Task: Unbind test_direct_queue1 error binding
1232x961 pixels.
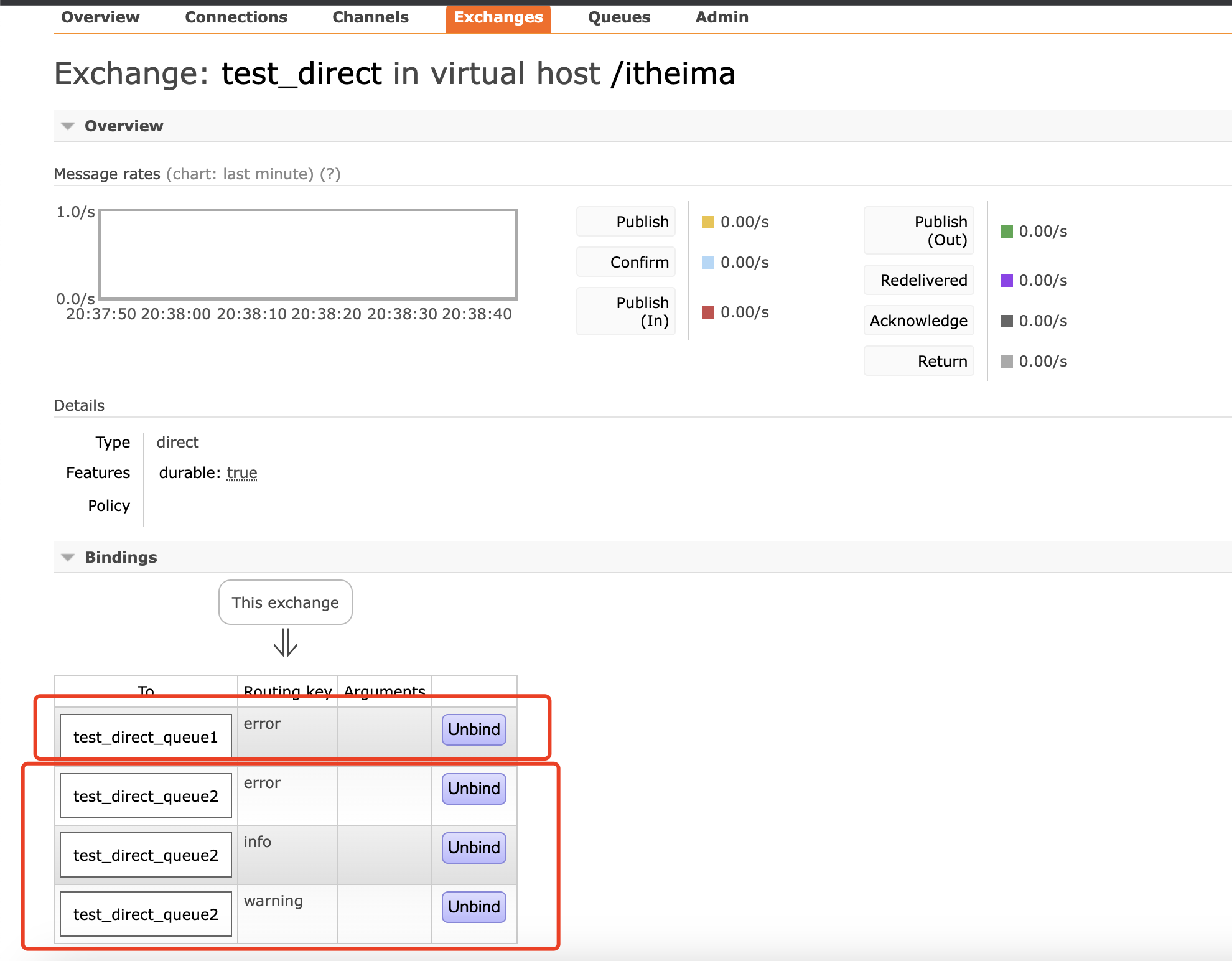Action: click(474, 729)
